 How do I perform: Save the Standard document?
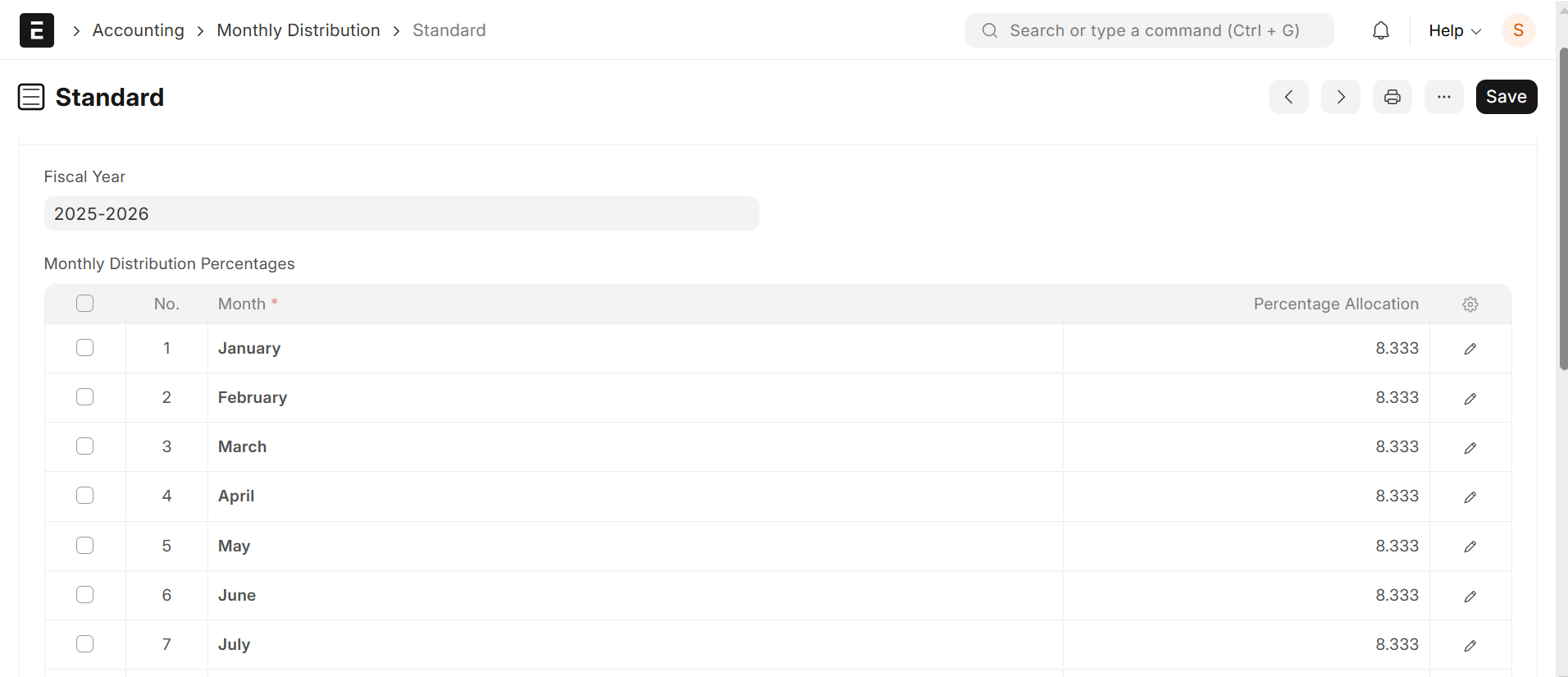coord(1506,97)
